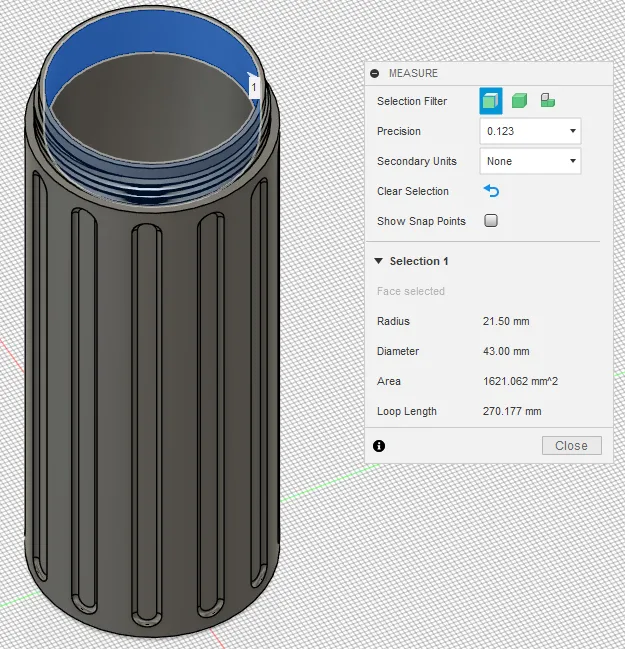Select the Face/Edge/Vertex selection filter
The width and height of the screenshot is (625, 649).
[490, 101]
